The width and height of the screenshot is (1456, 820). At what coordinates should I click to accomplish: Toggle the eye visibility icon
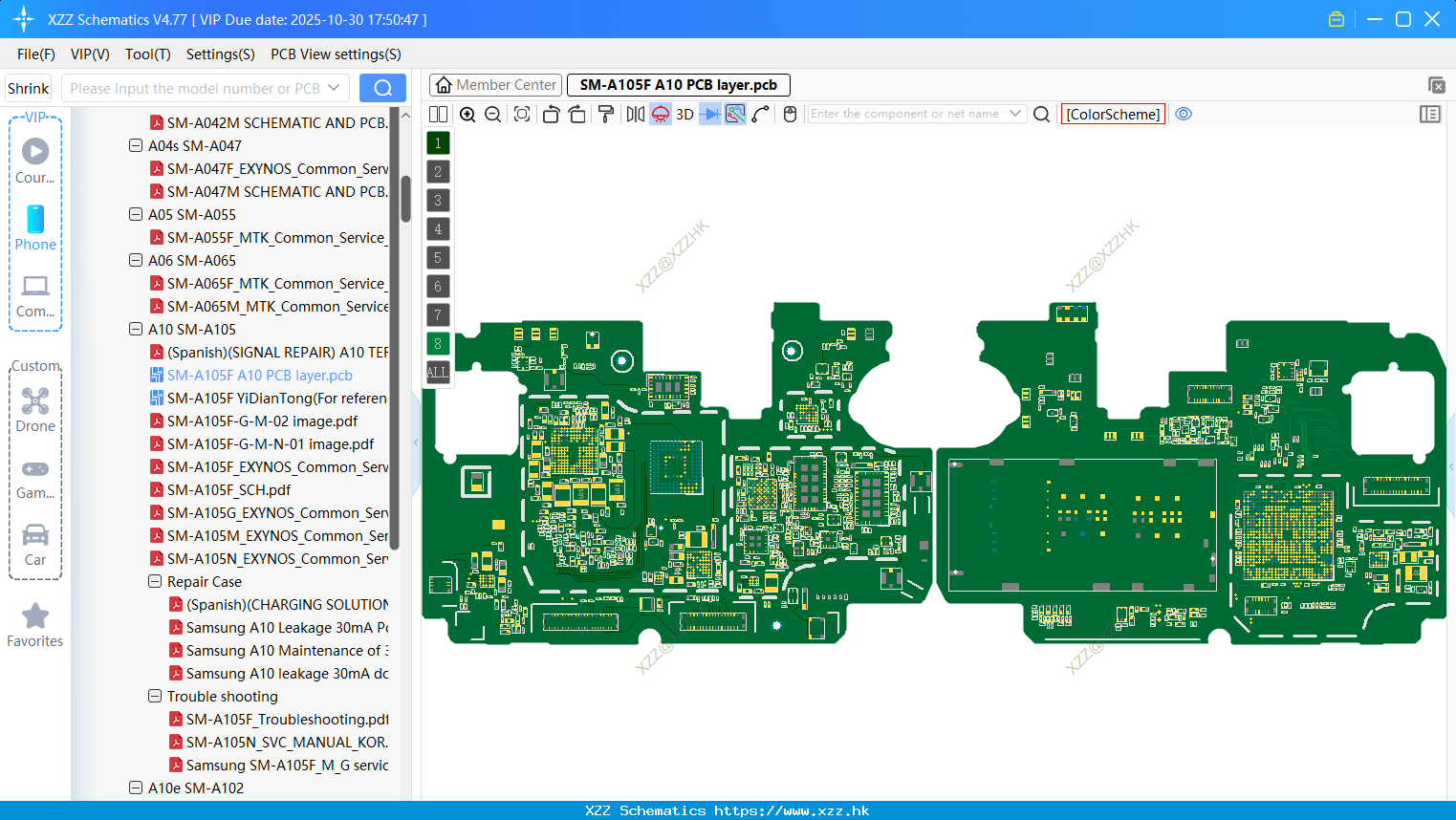tap(1184, 114)
